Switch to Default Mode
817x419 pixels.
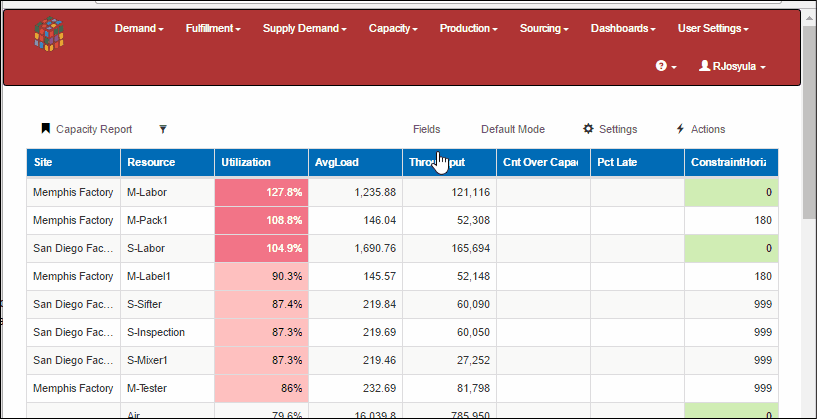pyautogui.click(x=512, y=129)
